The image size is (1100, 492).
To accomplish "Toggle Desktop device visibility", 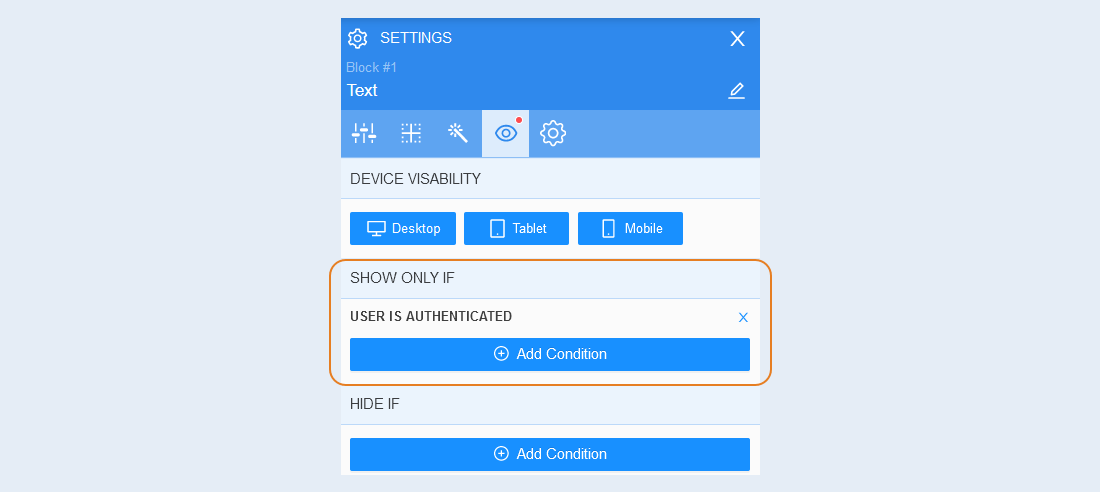I will point(403,228).
